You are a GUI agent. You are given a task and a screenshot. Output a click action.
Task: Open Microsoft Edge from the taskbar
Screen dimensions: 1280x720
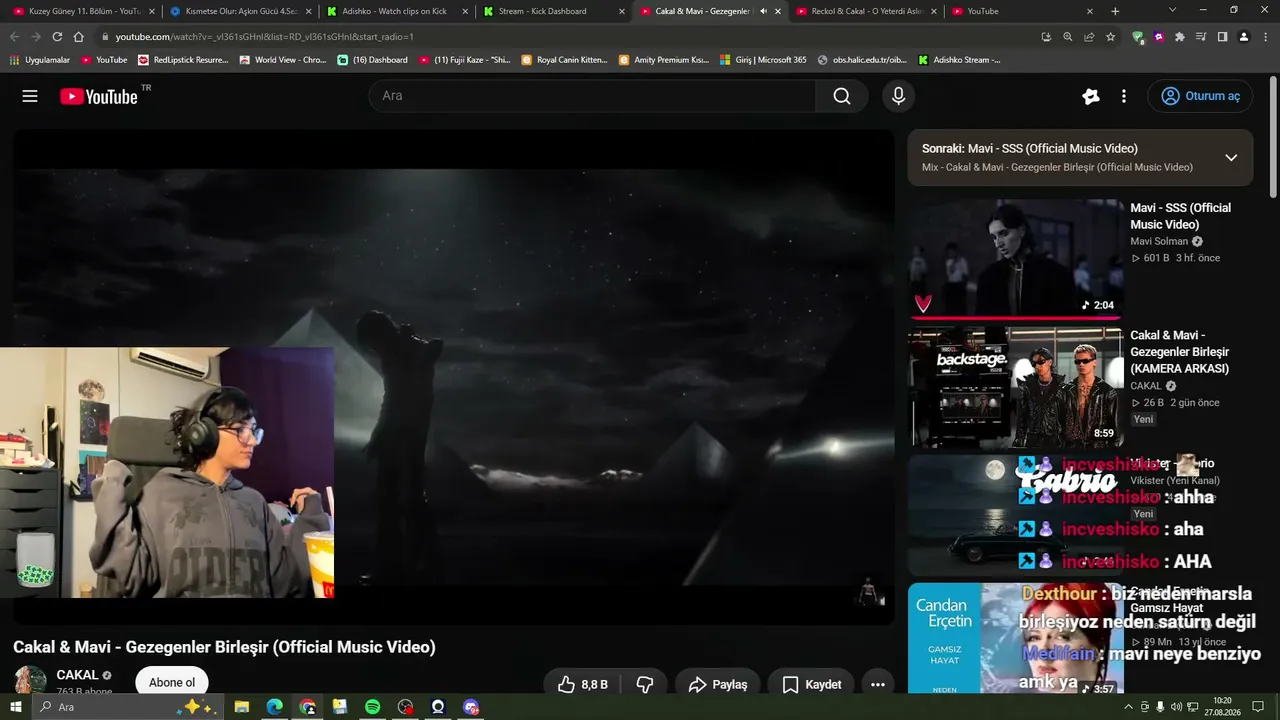(x=274, y=707)
